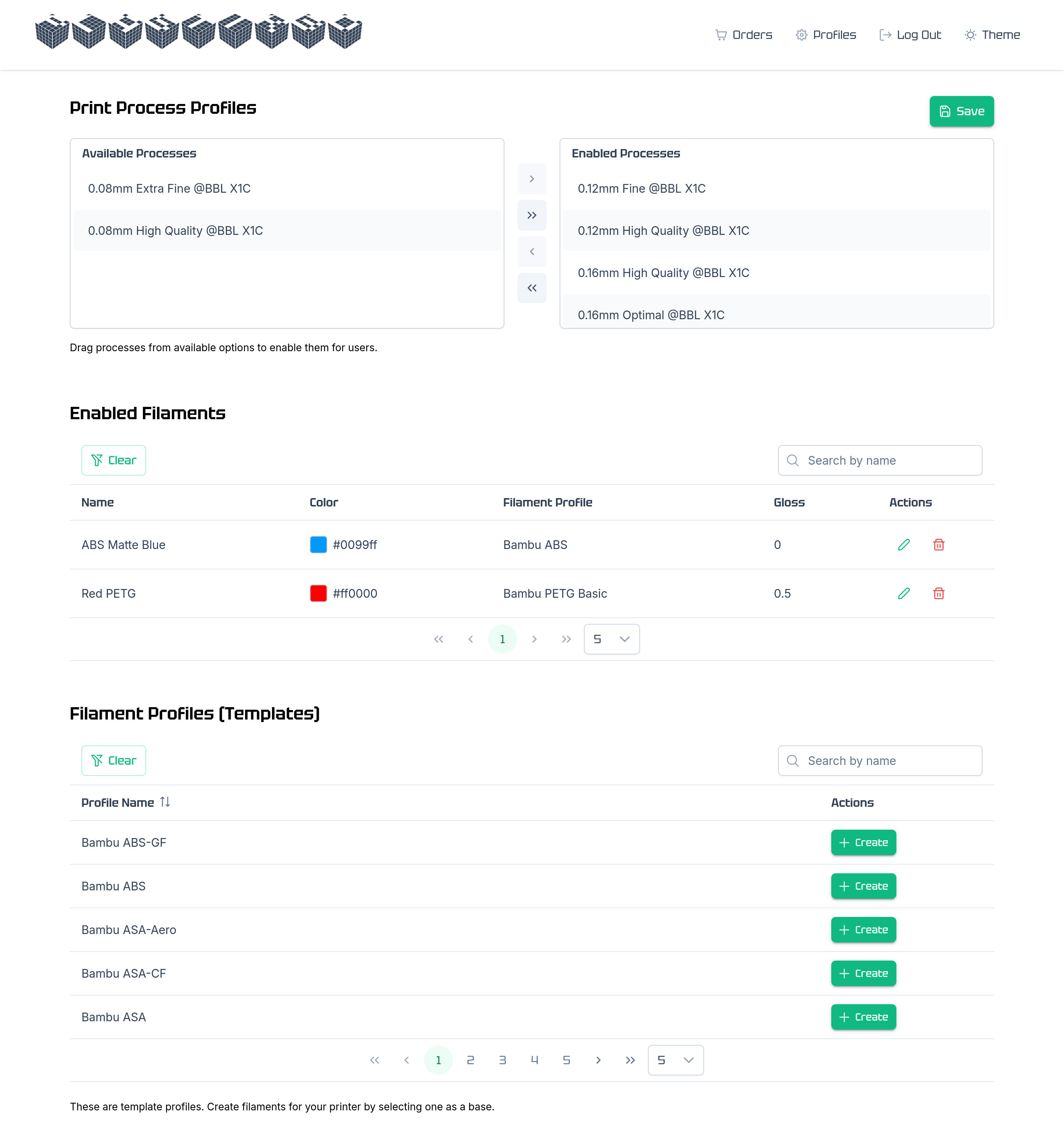Click the blue #0099ff color swatch
This screenshot has height=1146, width=1064.
pyautogui.click(x=318, y=545)
